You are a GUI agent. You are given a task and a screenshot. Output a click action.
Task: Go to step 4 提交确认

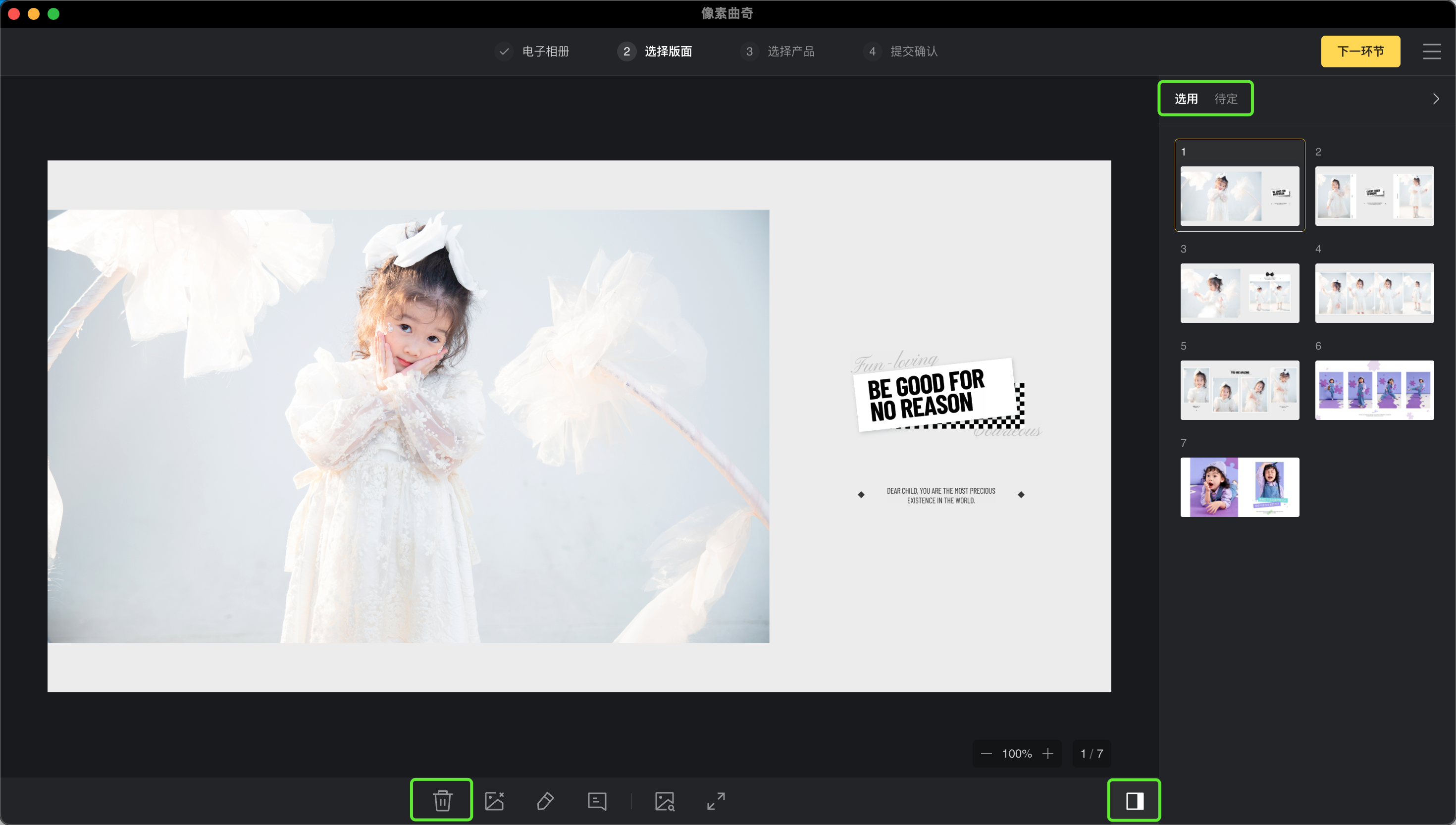(x=913, y=52)
